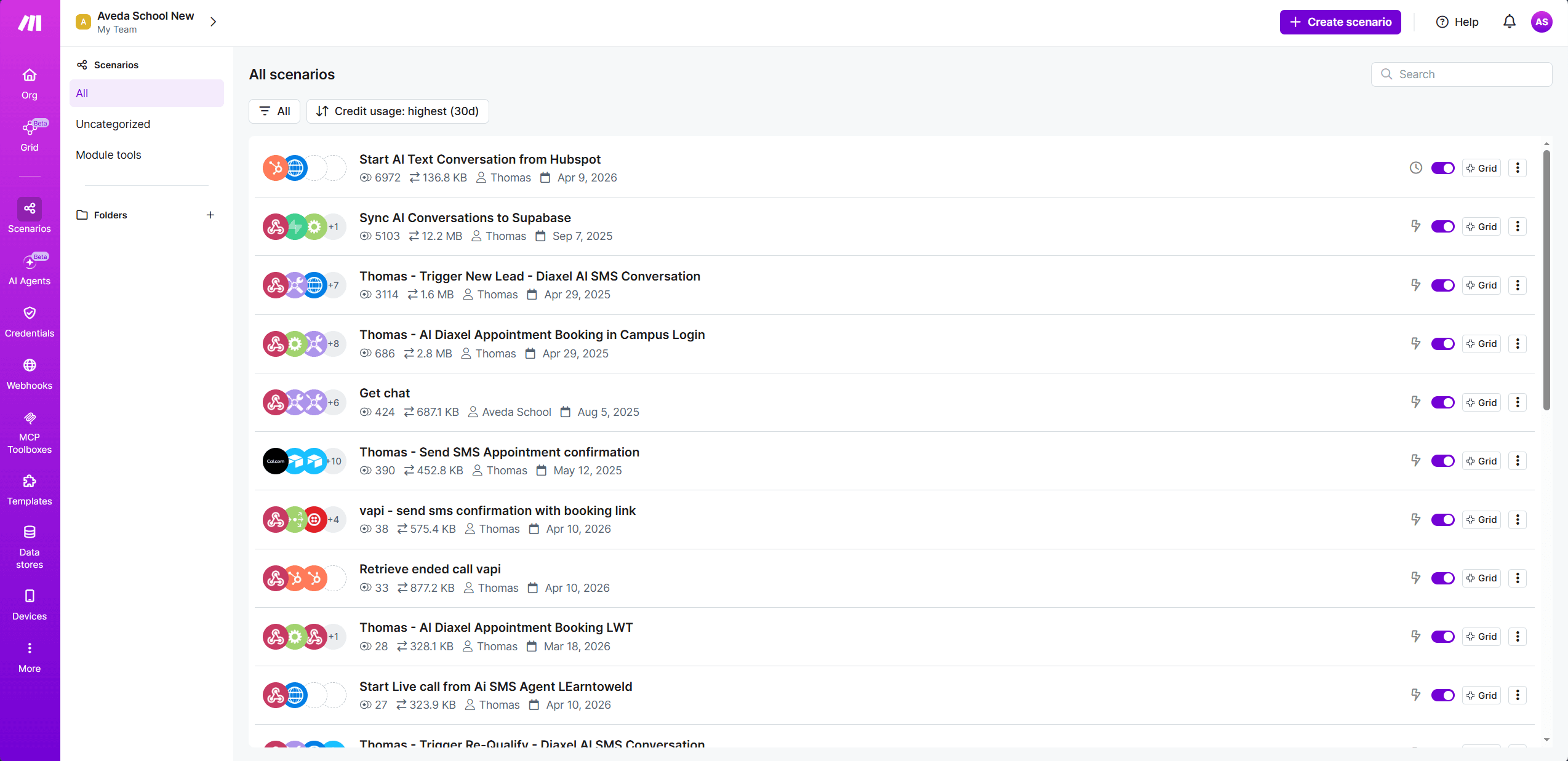Image resolution: width=1568 pixels, height=761 pixels.
Task: Disable the 'Get chat' scenario toggle
Action: click(1442, 402)
